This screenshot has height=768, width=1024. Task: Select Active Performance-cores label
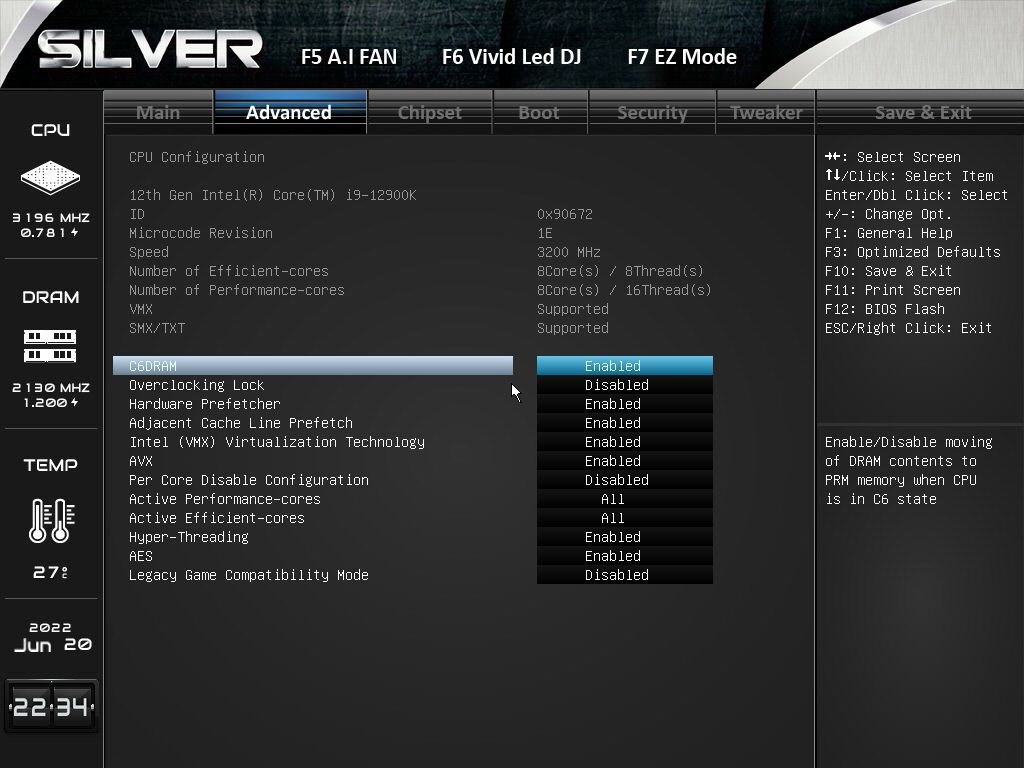(x=225, y=498)
